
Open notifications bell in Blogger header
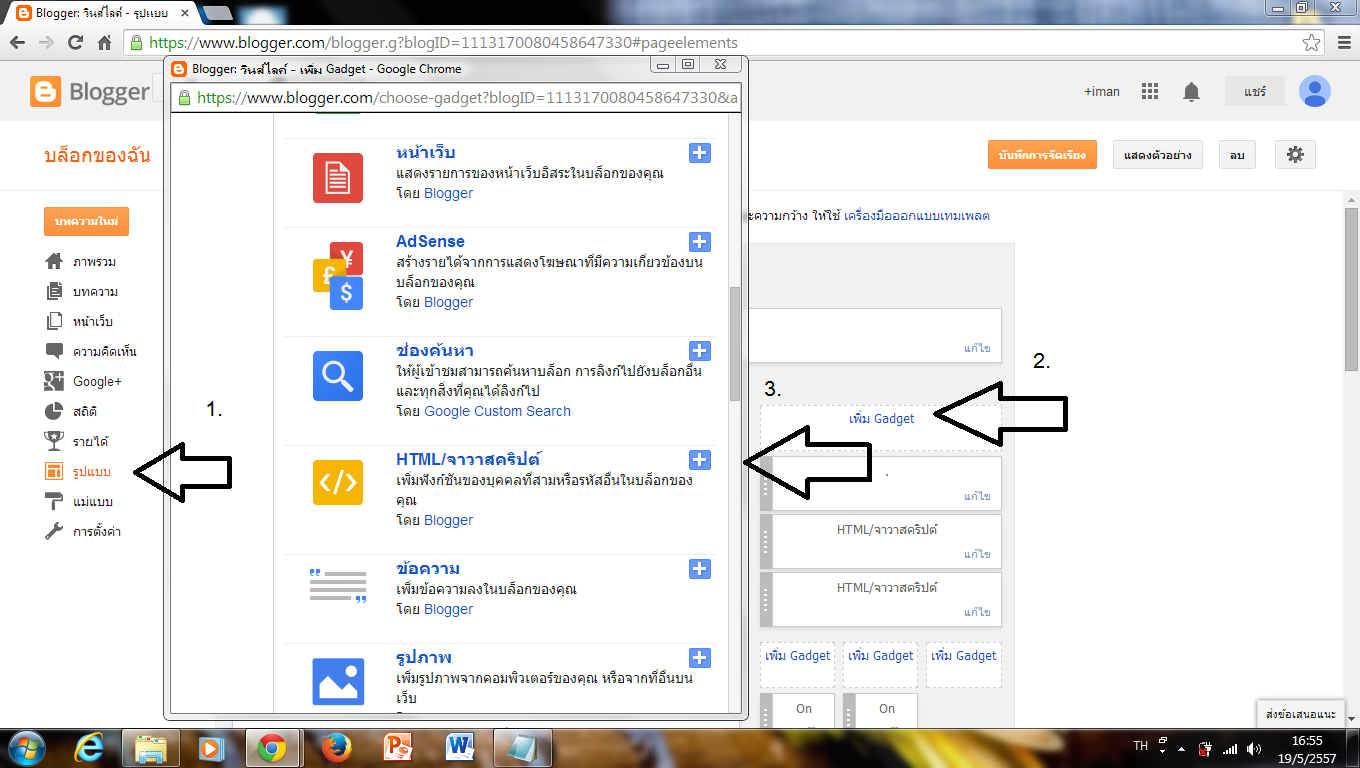pos(1191,92)
